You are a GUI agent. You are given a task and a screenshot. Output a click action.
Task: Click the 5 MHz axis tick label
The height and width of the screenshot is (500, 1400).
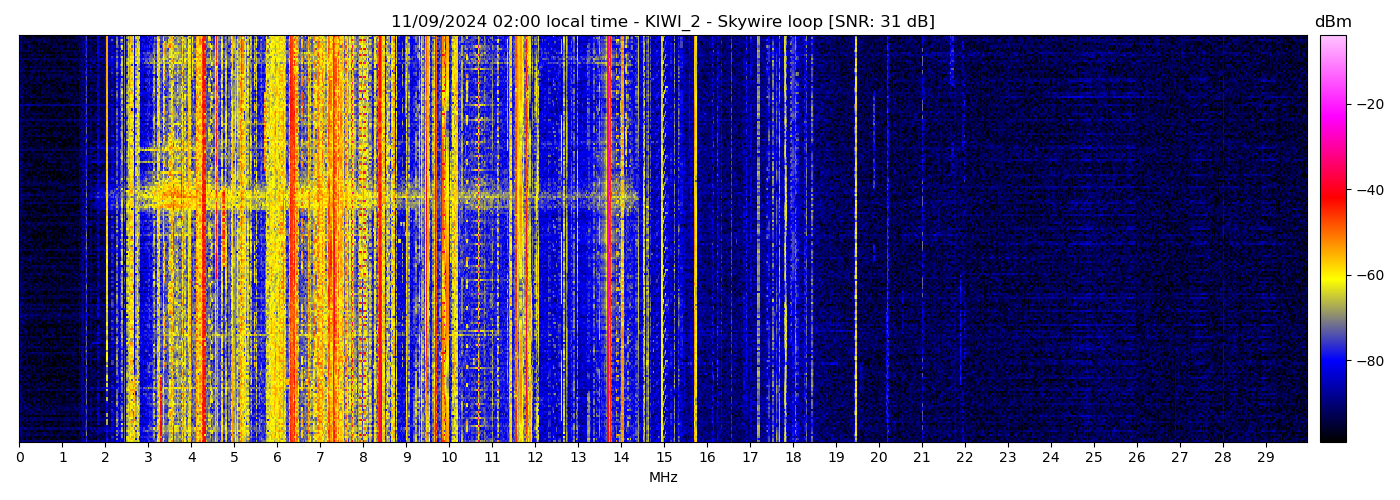tap(234, 458)
